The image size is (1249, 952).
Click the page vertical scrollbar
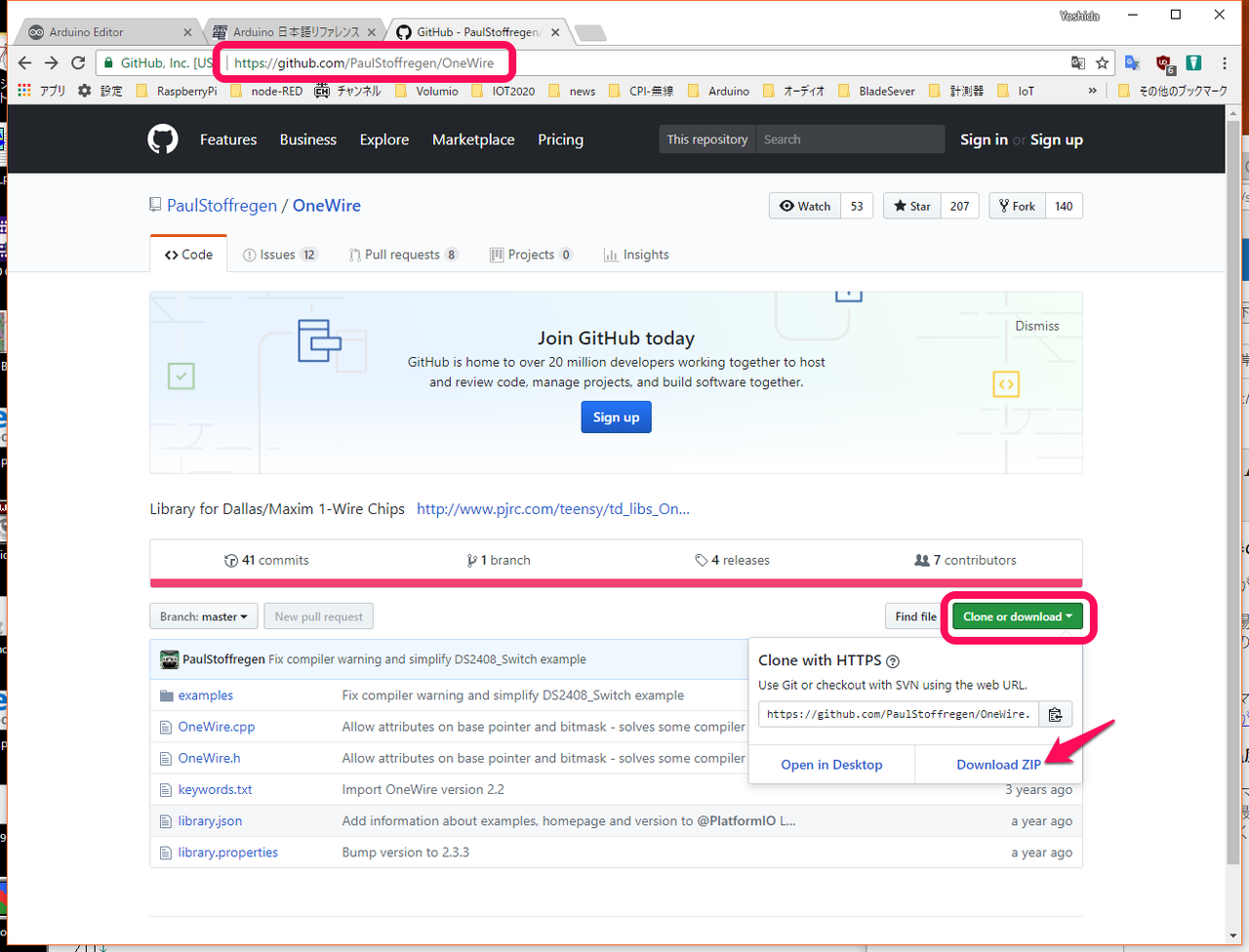(x=1233, y=488)
